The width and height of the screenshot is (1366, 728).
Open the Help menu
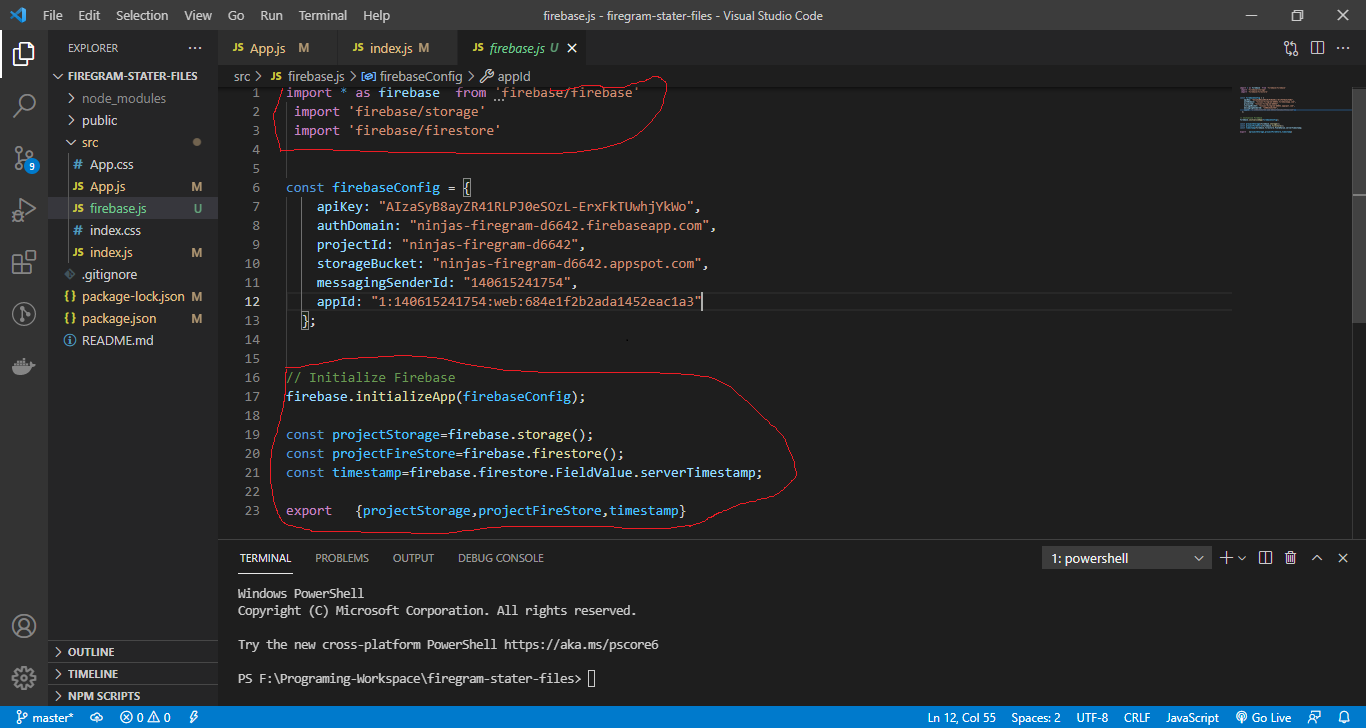coord(377,15)
